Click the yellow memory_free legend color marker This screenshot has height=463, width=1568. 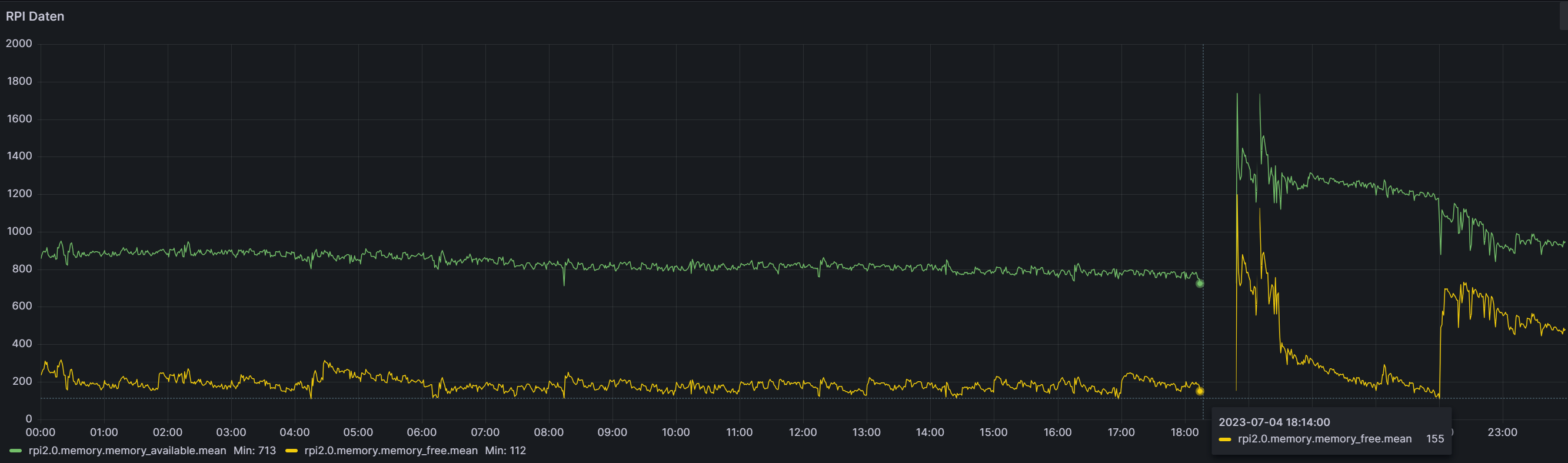click(292, 451)
